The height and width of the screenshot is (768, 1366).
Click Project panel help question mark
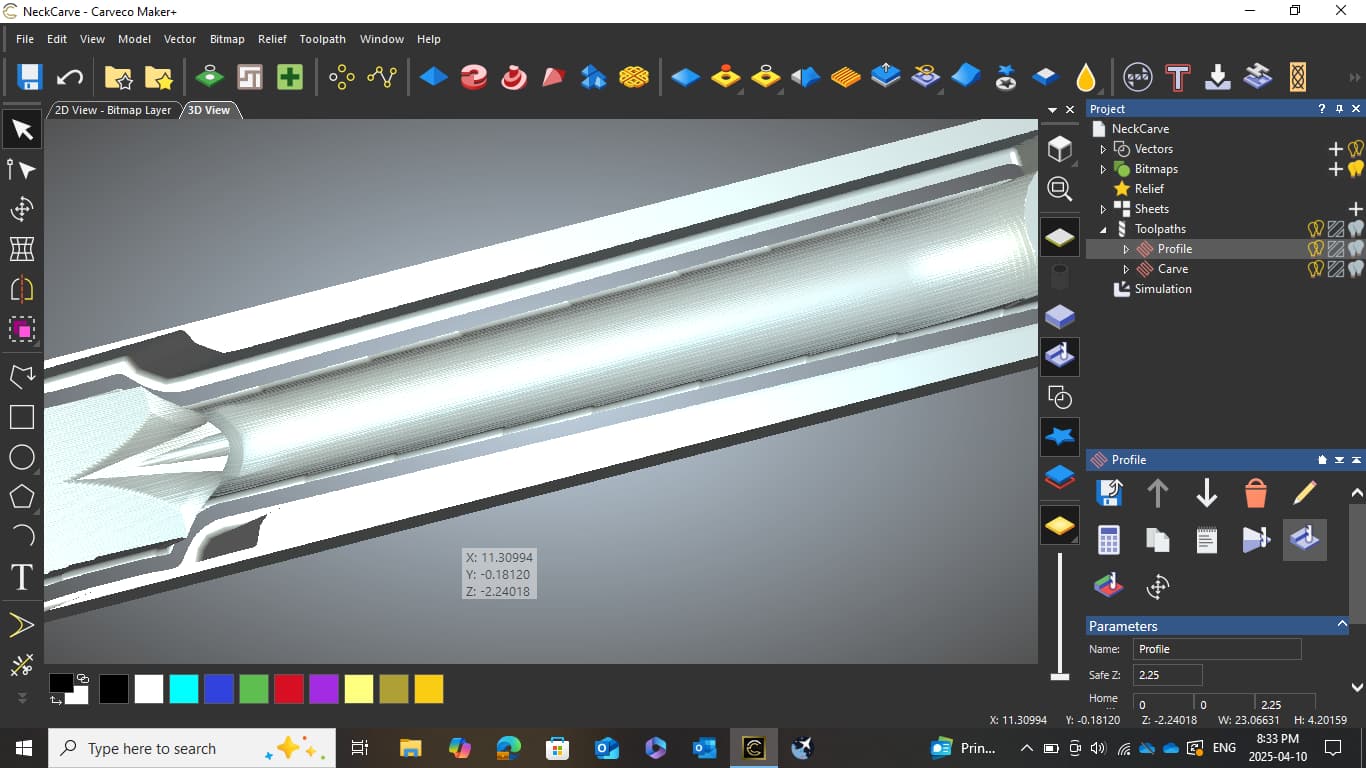1322,109
